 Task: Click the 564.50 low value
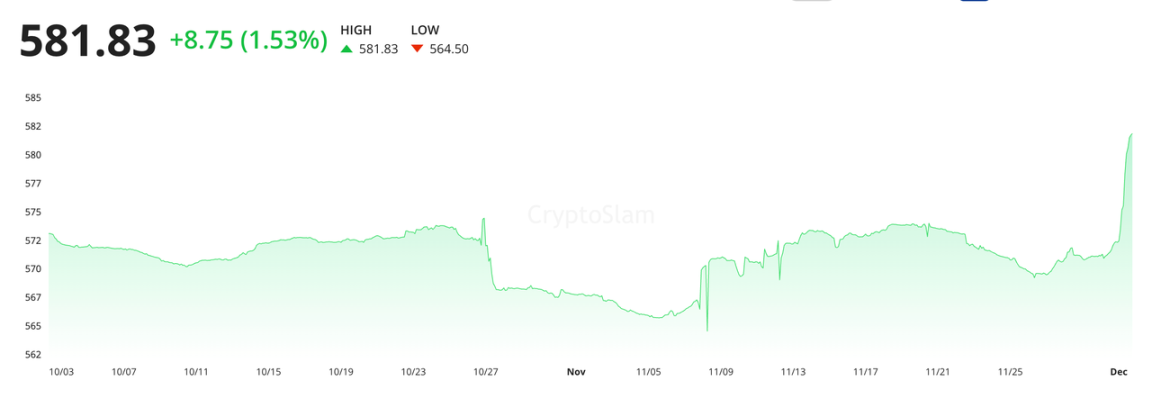point(449,49)
